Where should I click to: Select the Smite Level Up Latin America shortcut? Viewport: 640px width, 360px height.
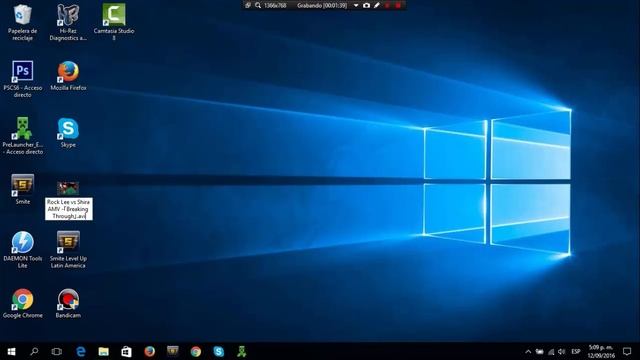[x=68, y=250]
